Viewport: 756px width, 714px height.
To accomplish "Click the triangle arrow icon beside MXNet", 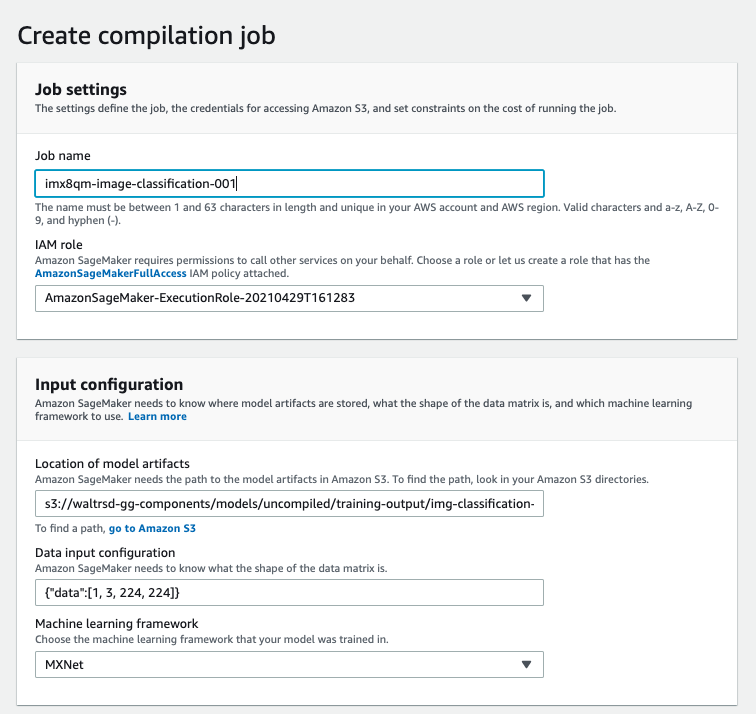I will click(526, 664).
